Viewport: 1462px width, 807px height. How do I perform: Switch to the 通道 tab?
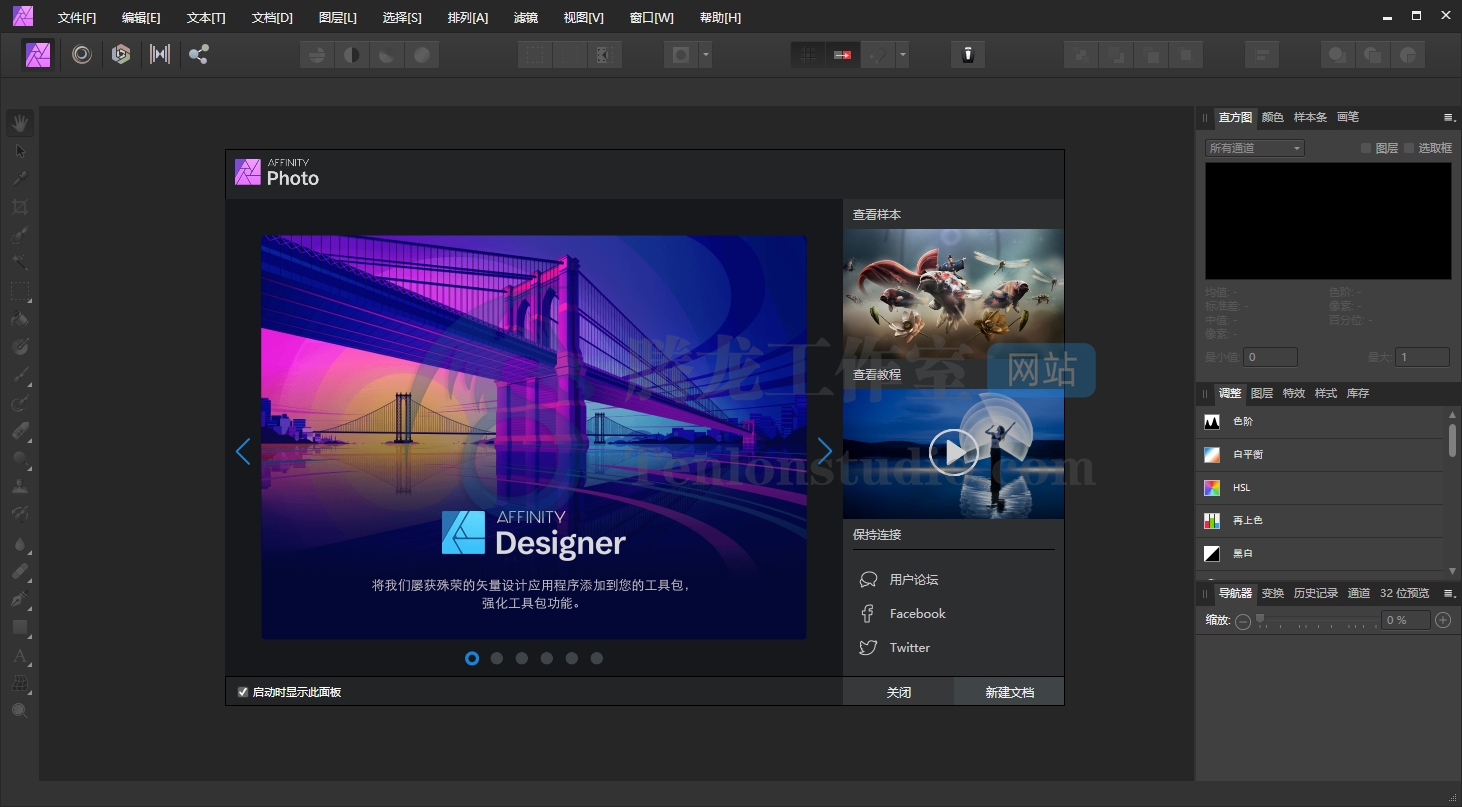coord(1359,593)
